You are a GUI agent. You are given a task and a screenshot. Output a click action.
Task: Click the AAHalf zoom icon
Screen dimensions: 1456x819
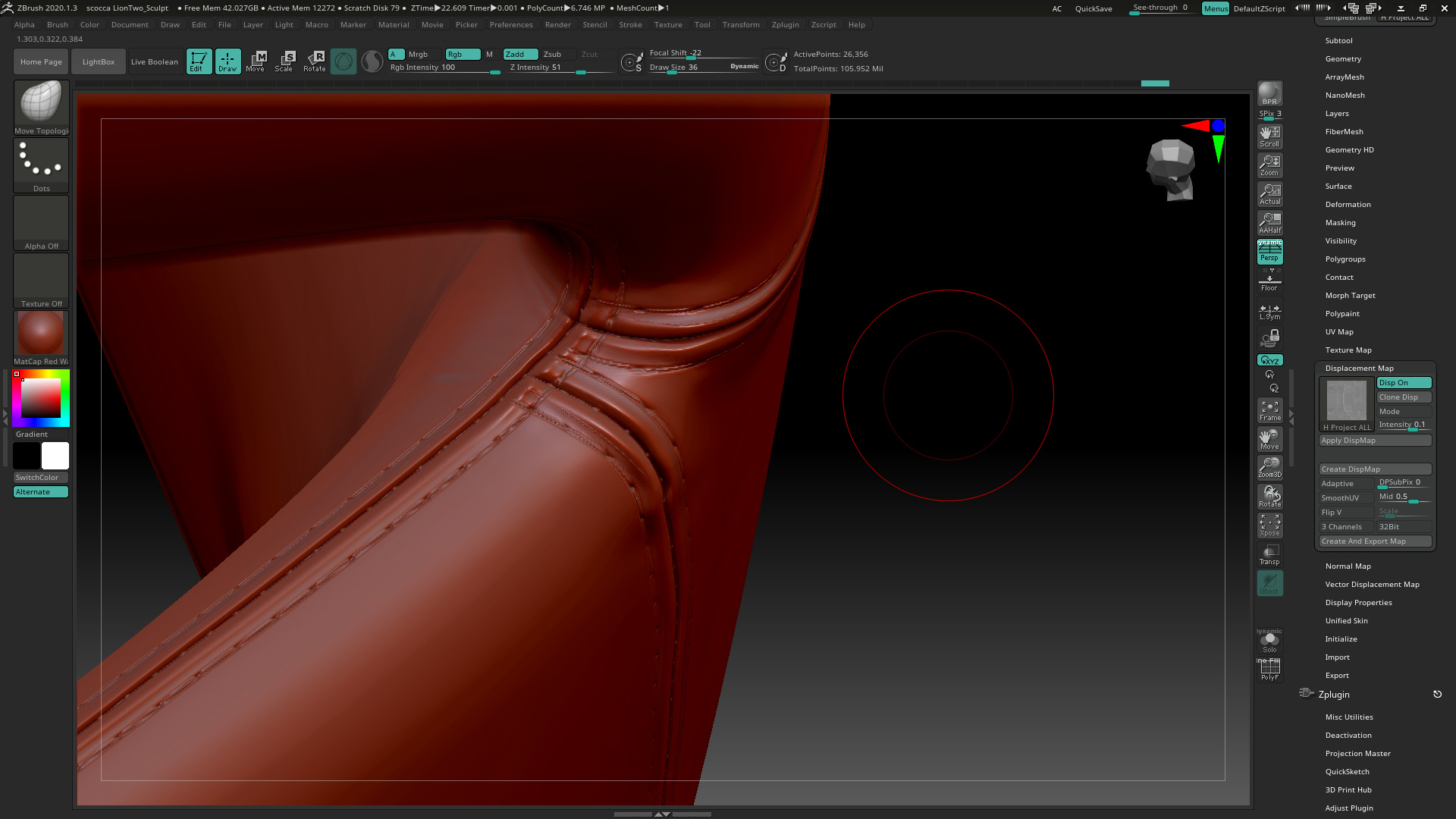point(1269,223)
